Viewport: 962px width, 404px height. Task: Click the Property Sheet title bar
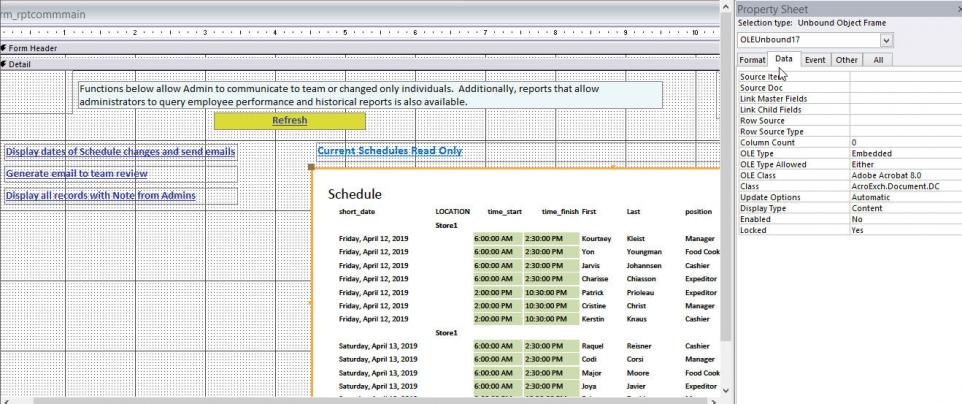(849, 9)
